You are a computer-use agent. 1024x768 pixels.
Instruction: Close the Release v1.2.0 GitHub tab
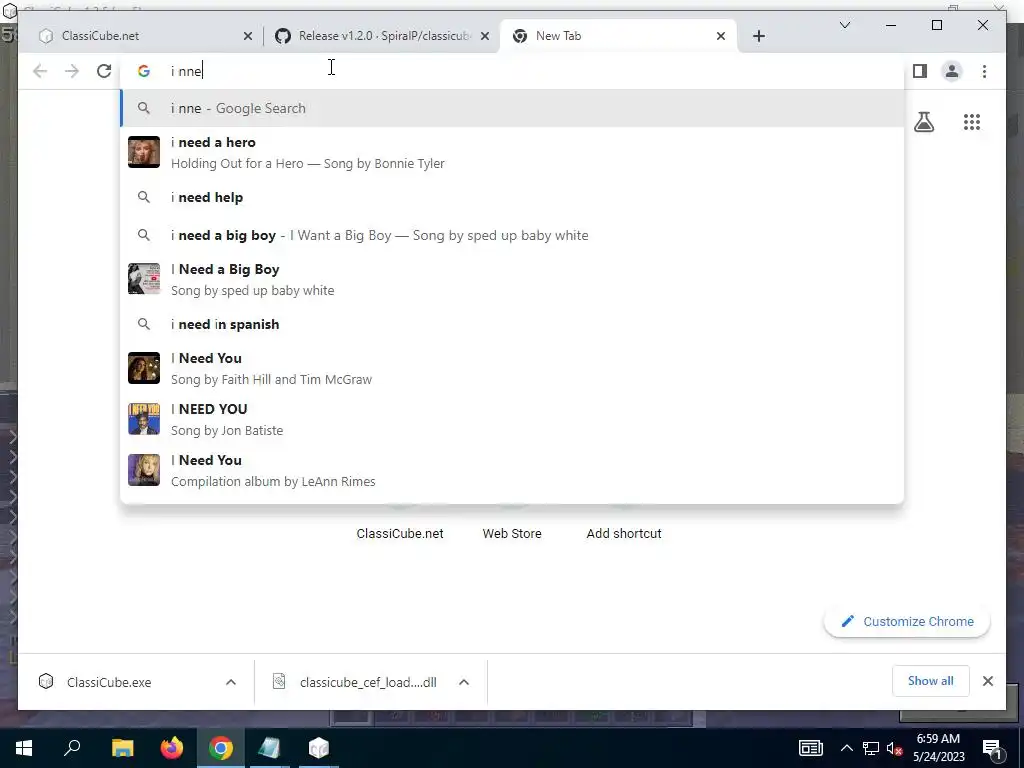(x=485, y=37)
